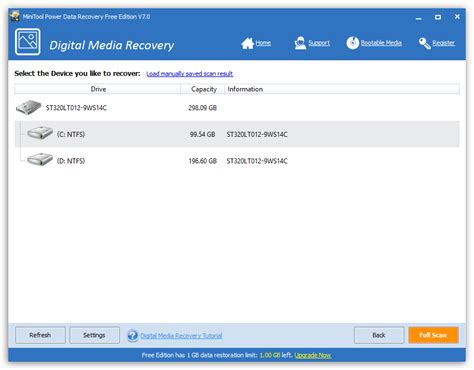
Task: Click the C: NTFS drive icon
Action: tap(40, 133)
